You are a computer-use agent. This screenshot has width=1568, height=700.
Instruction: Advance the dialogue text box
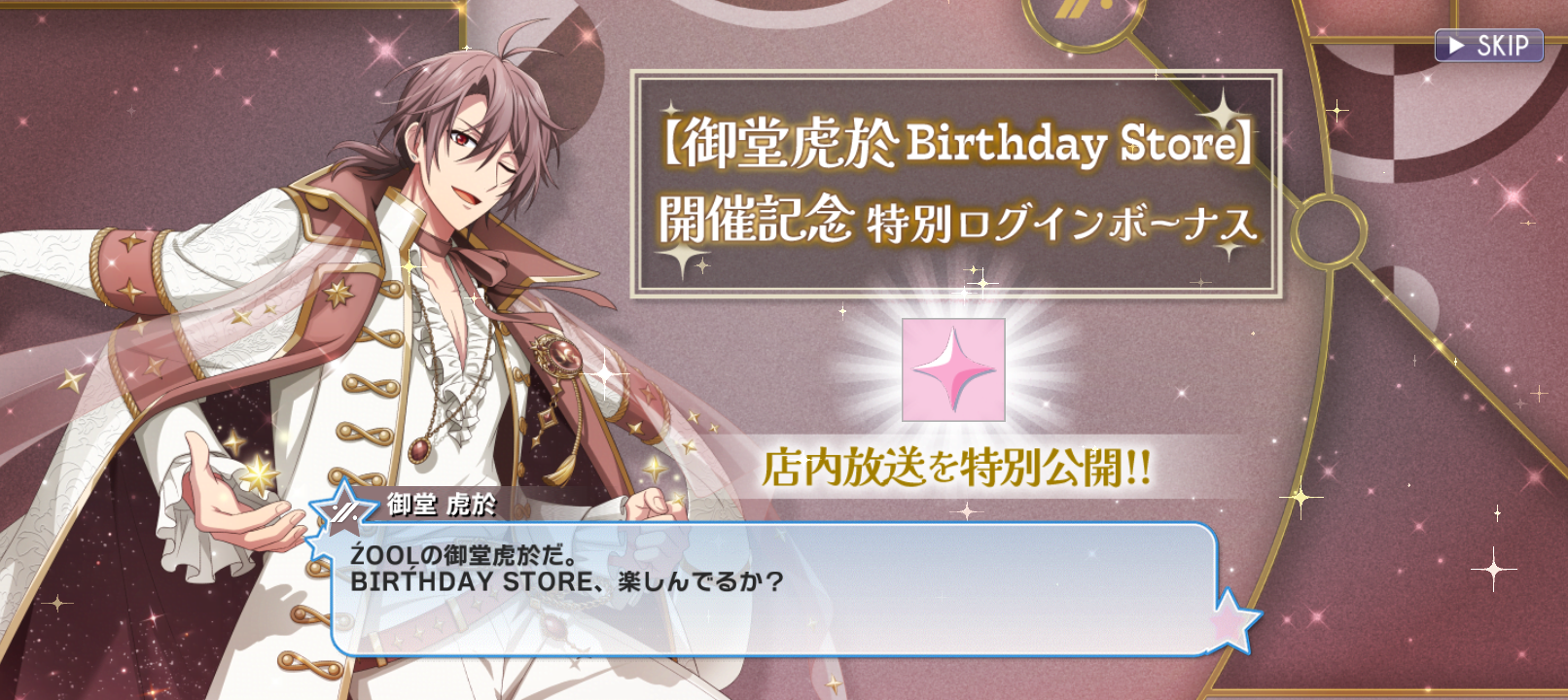tap(773, 589)
